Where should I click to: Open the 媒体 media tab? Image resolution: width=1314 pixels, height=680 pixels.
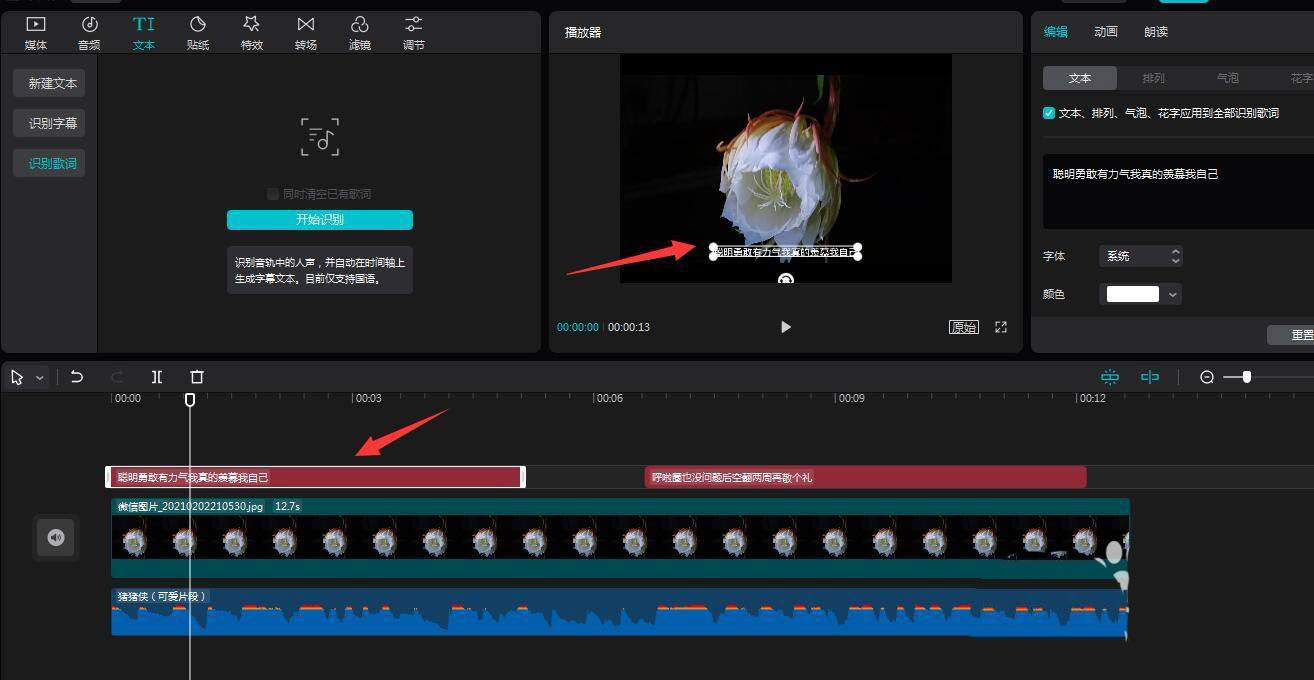point(36,33)
